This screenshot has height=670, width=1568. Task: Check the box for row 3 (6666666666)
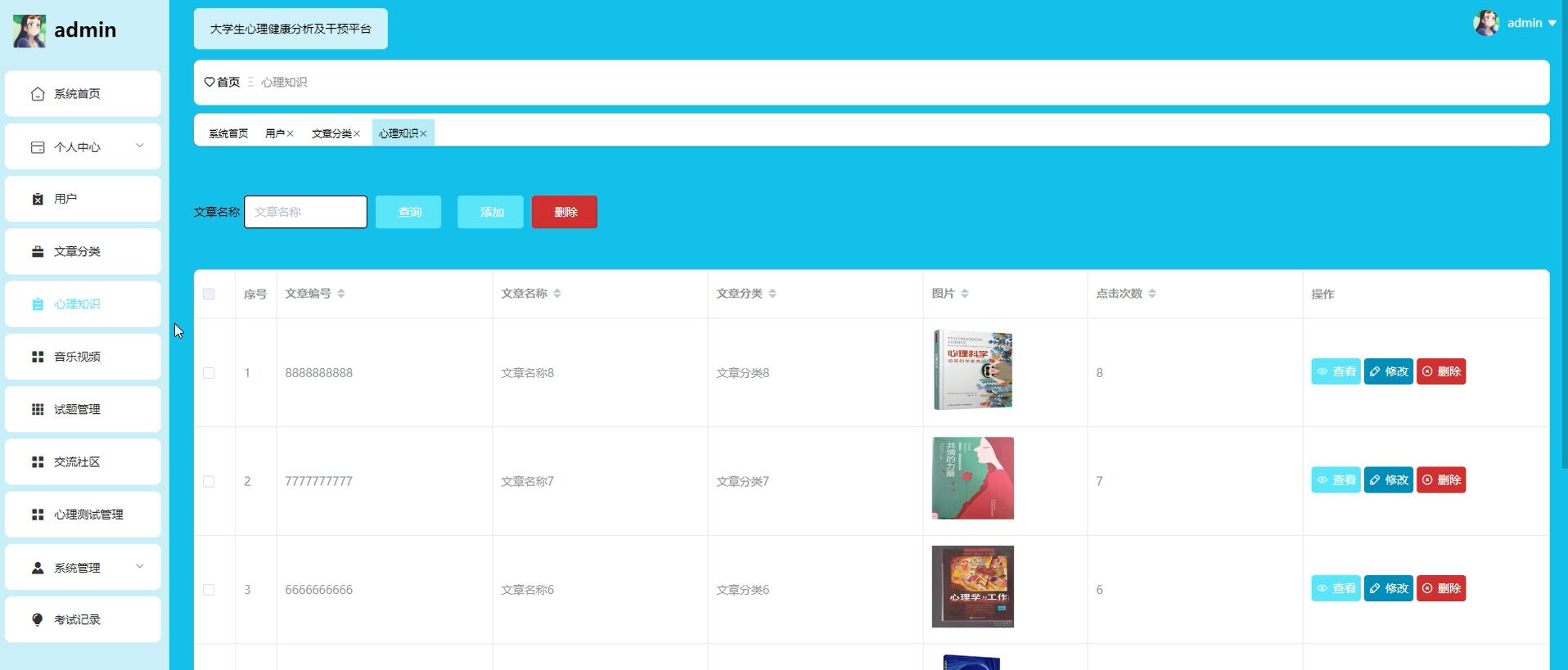click(209, 590)
